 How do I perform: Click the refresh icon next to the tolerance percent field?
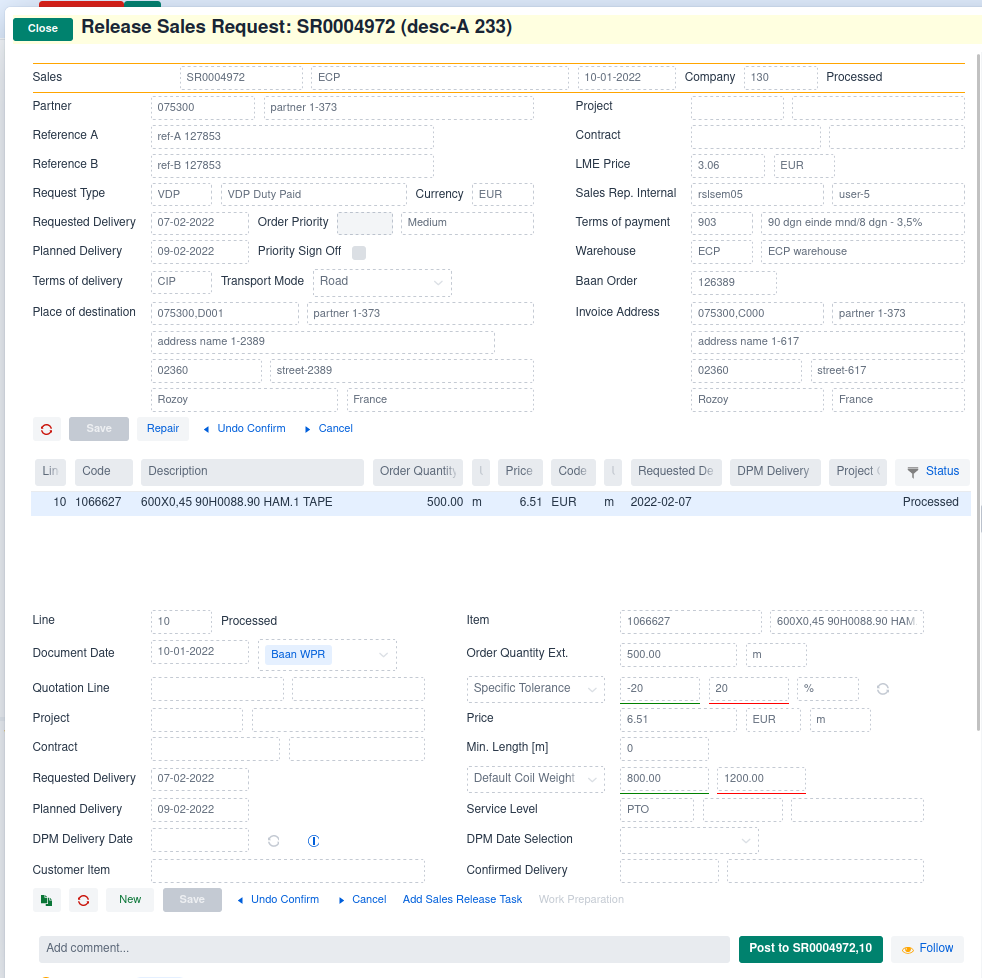pyautogui.click(x=883, y=689)
